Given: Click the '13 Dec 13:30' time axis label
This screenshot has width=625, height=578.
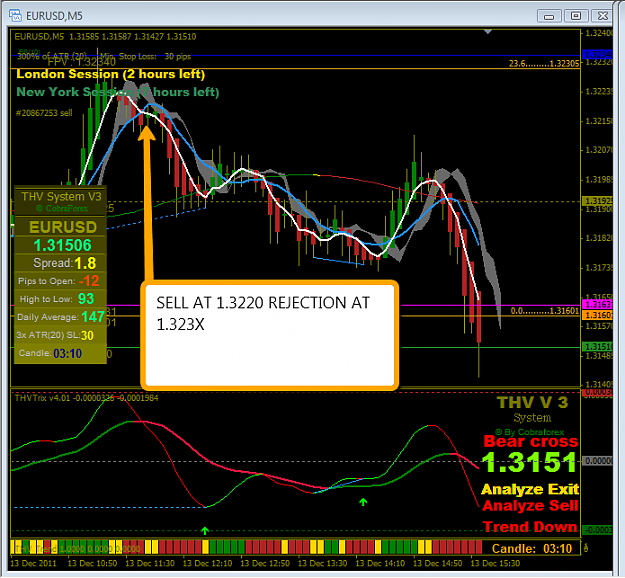Looking at the screenshot, I should (322, 563).
